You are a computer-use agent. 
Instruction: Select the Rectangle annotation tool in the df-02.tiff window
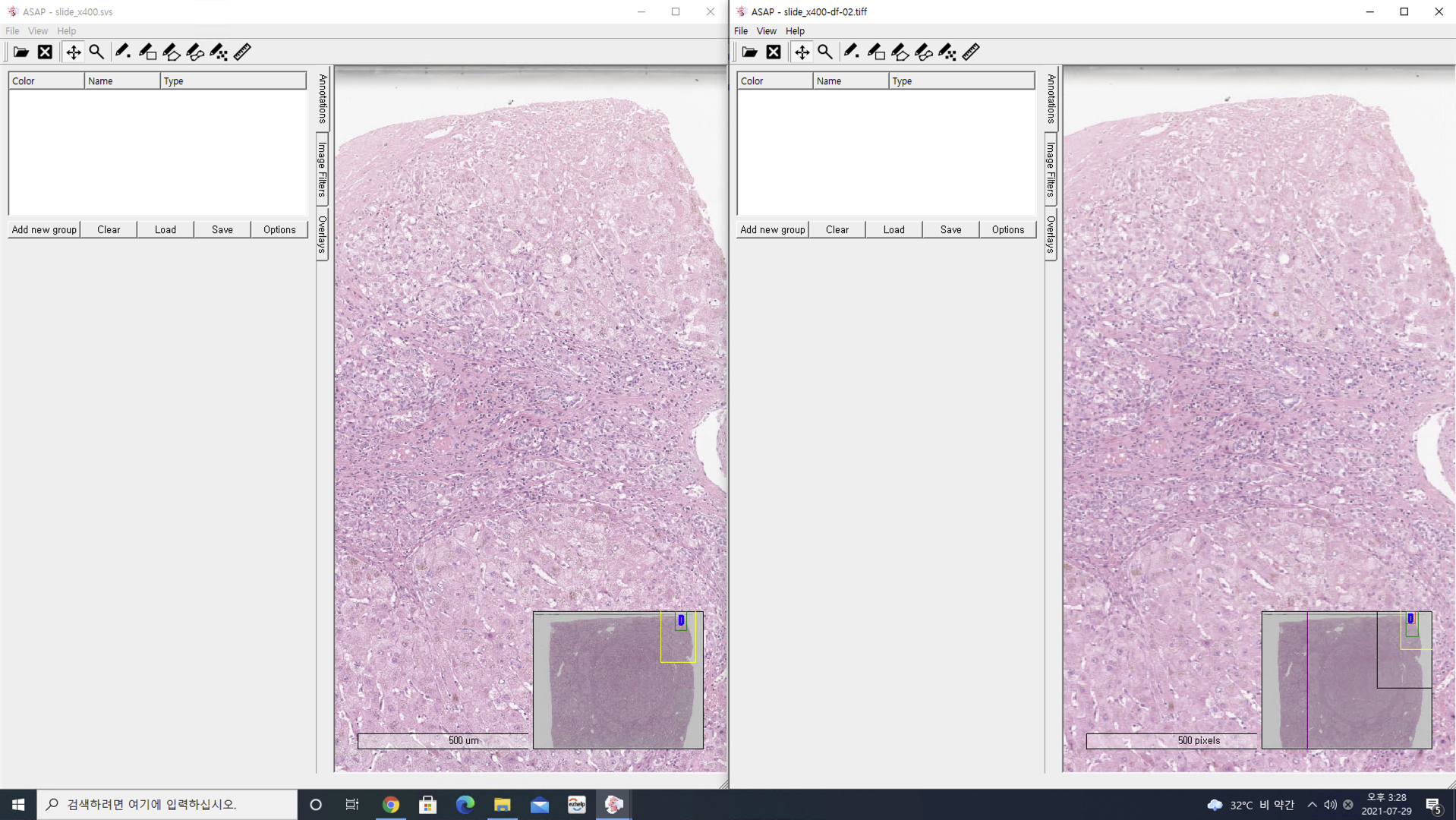coord(876,52)
